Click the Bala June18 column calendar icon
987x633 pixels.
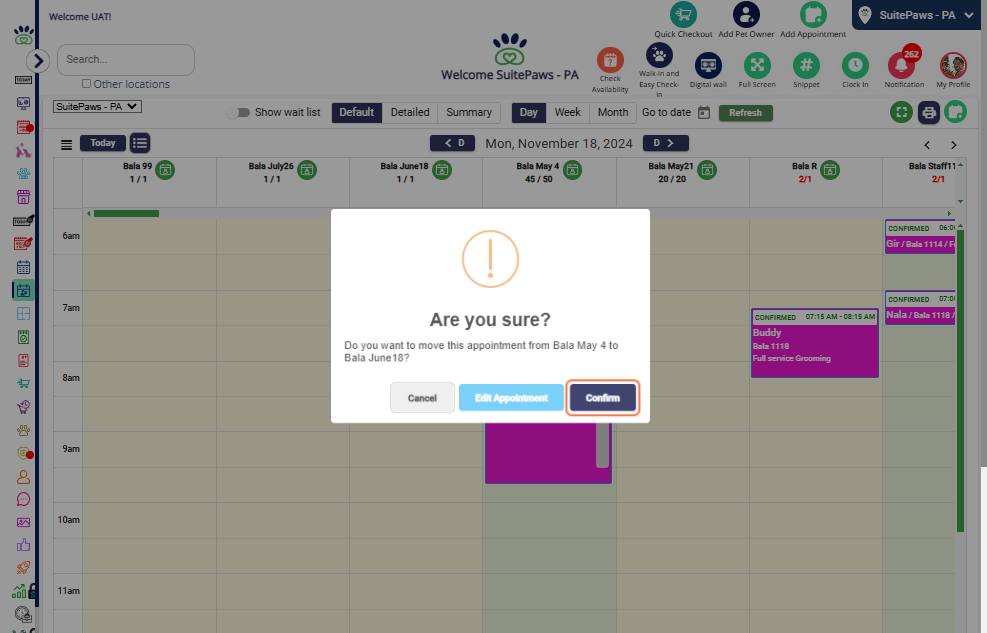click(442, 170)
